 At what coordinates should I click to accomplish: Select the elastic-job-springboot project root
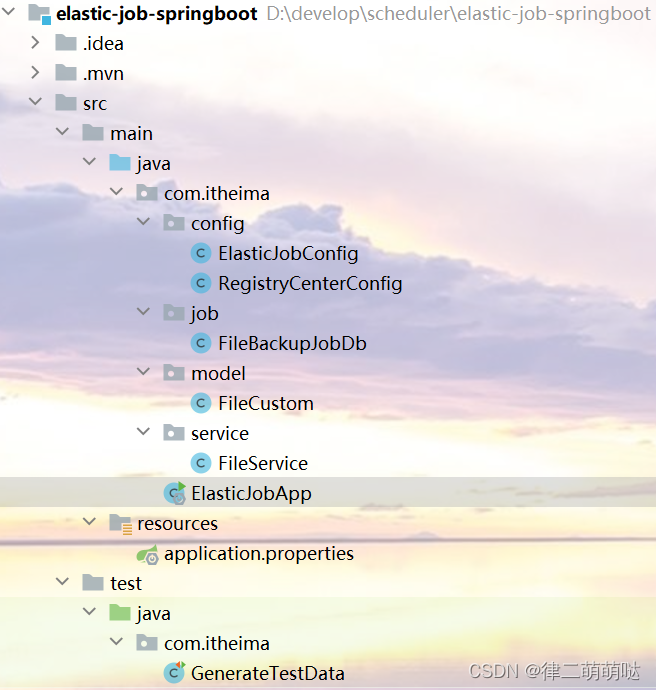click(157, 14)
